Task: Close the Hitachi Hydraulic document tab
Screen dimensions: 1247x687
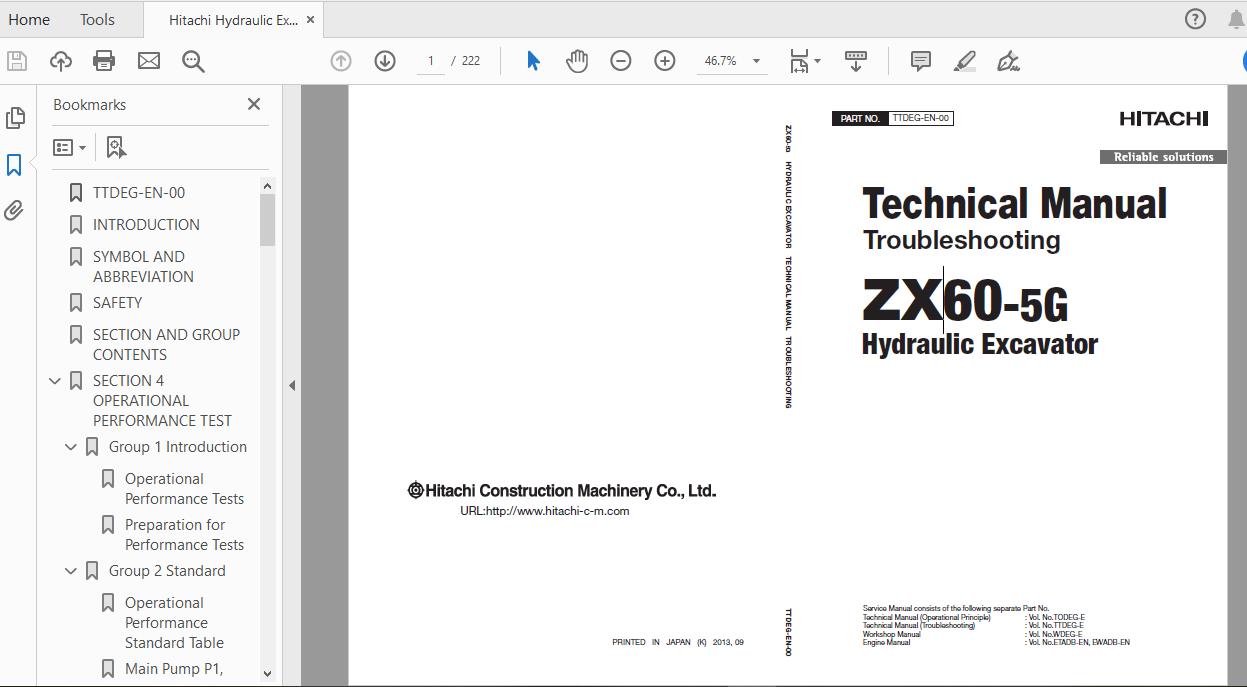Action: pyautogui.click(x=312, y=20)
